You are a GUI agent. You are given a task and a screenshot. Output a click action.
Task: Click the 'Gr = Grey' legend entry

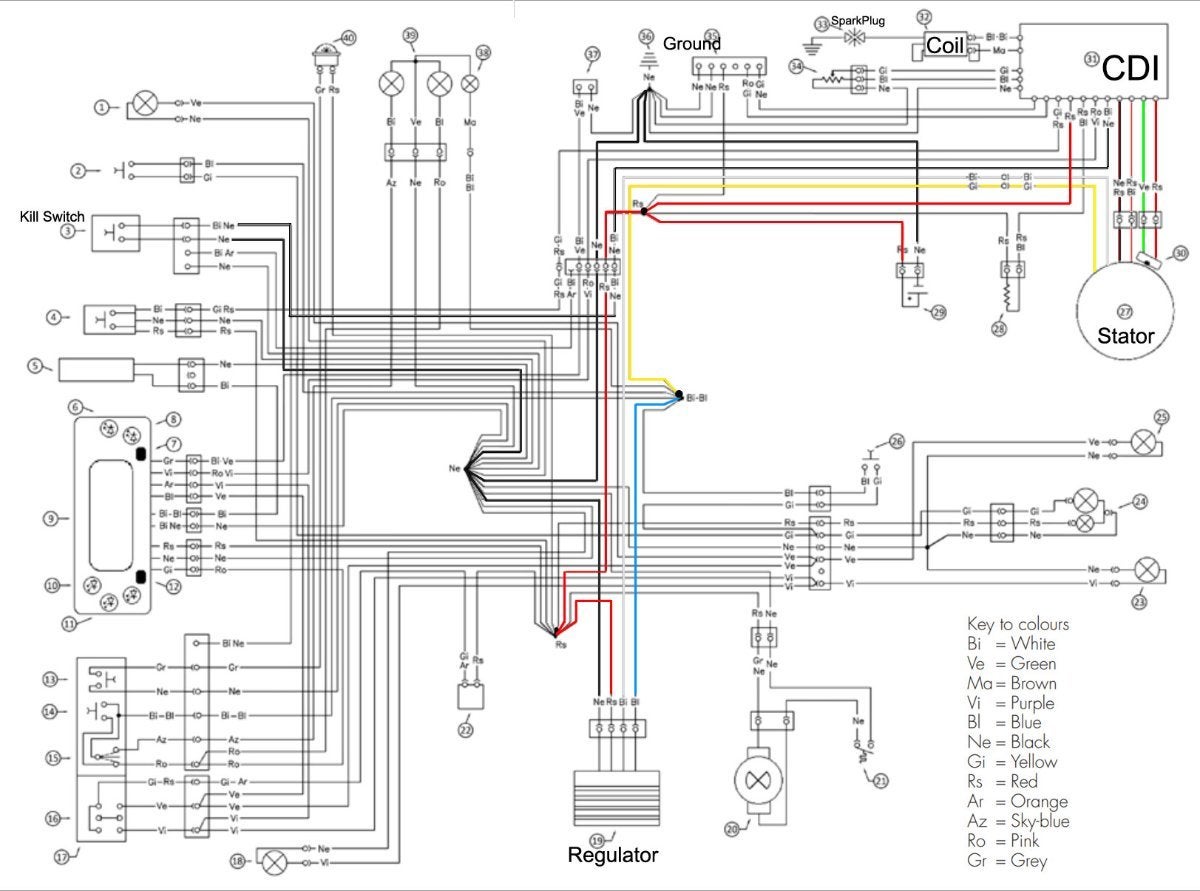tap(1007, 860)
